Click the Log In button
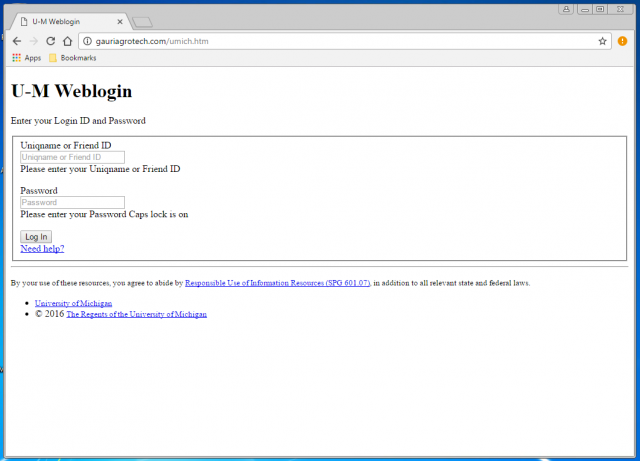The width and height of the screenshot is (640, 461). [36, 237]
